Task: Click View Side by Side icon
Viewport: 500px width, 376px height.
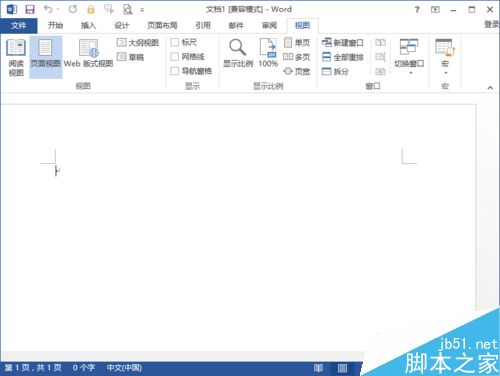Action: point(380,42)
